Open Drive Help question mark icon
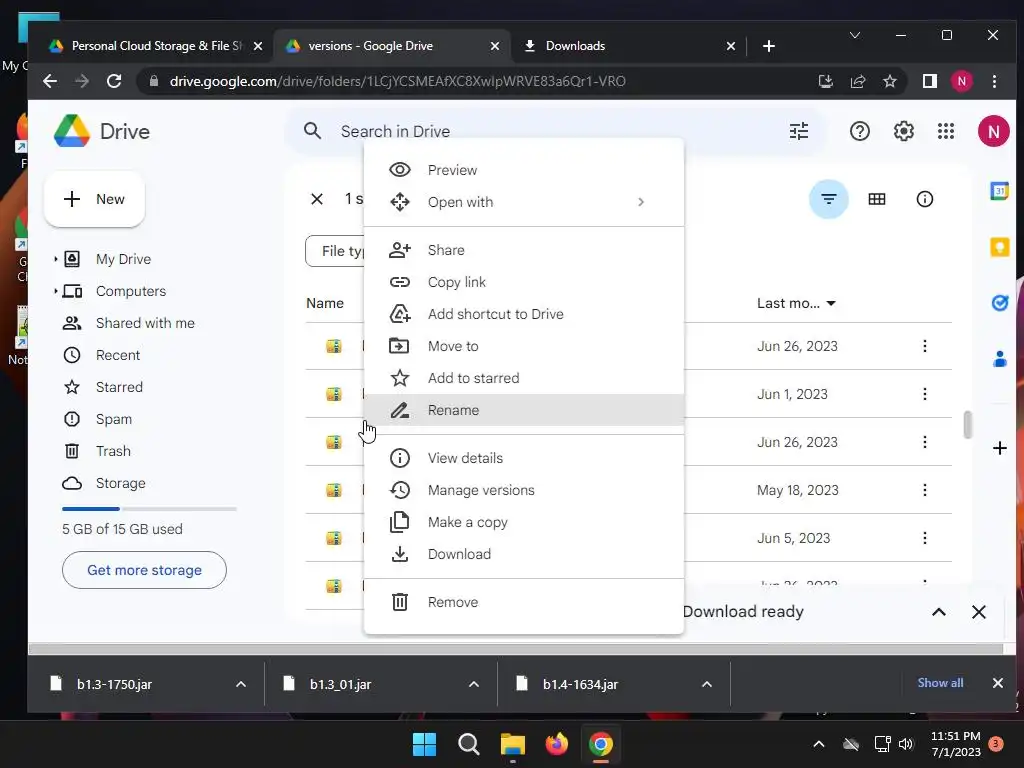The width and height of the screenshot is (1024, 768). (x=859, y=131)
